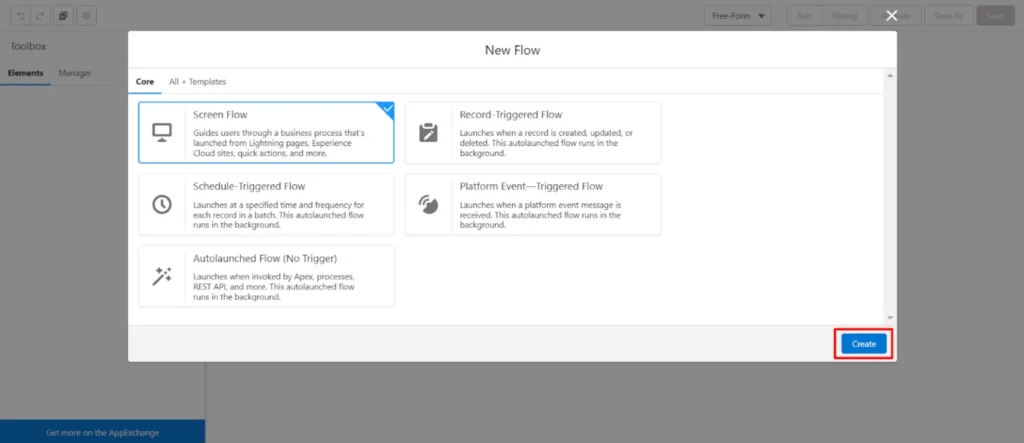Select the Autolaunched Flow magic wand icon
1024x443 pixels.
point(161,276)
